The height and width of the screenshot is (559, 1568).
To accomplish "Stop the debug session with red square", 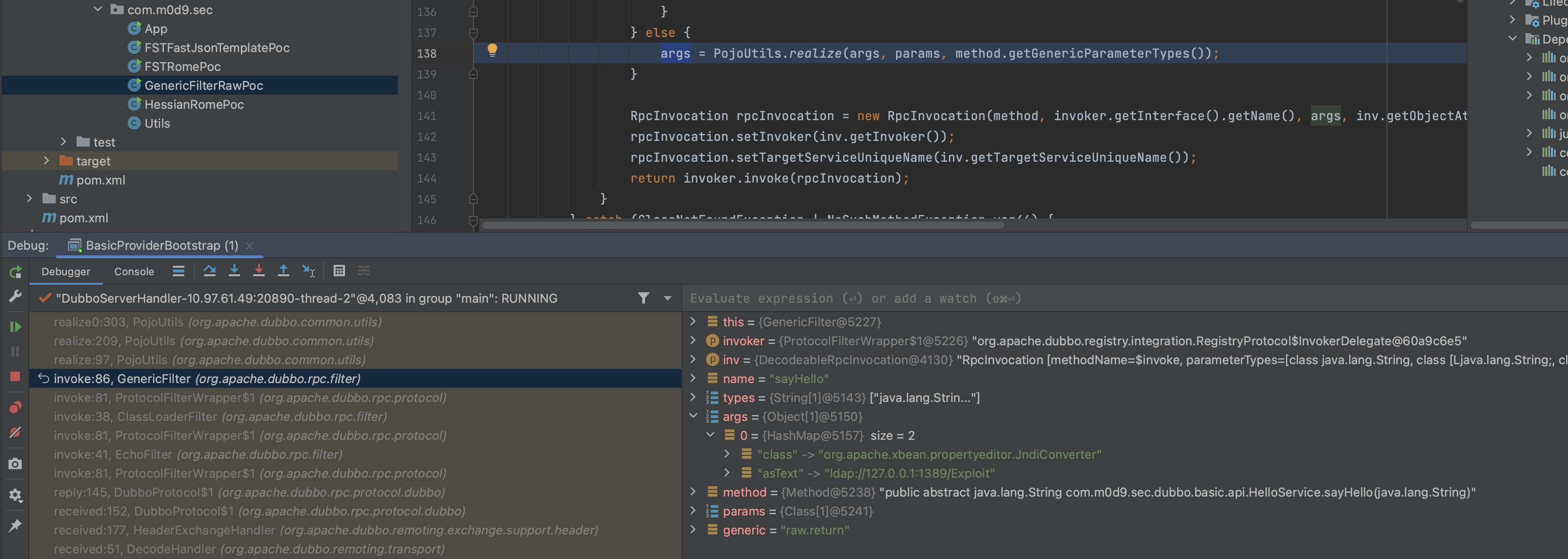I will tap(15, 376).
